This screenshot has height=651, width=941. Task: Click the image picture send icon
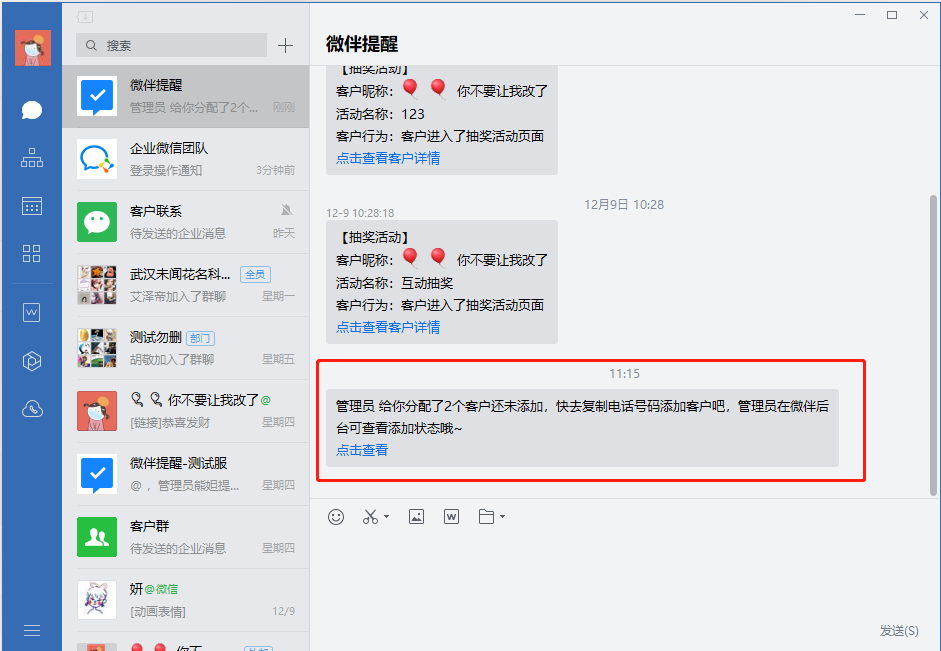coord(416,517)
